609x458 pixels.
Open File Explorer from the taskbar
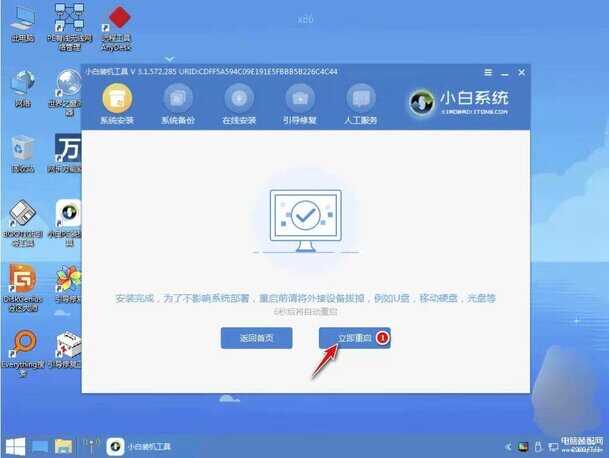tap(63, 446)
